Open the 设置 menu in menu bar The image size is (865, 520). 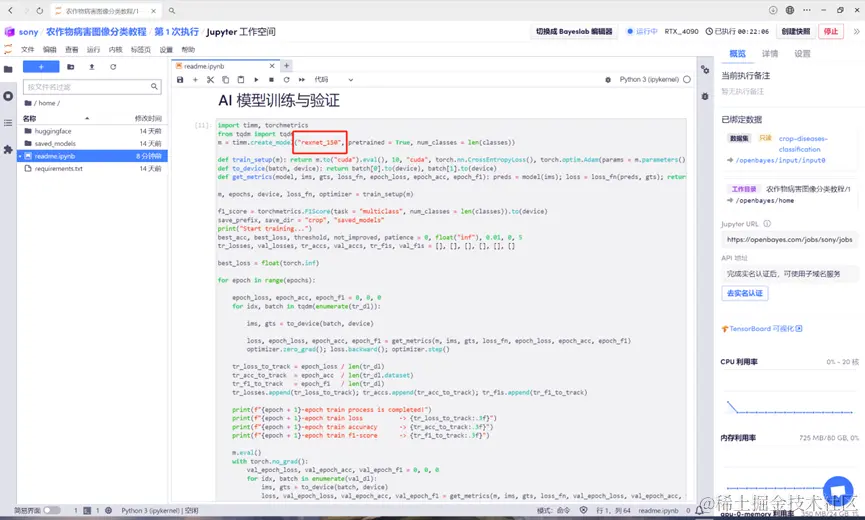(166, 50)
